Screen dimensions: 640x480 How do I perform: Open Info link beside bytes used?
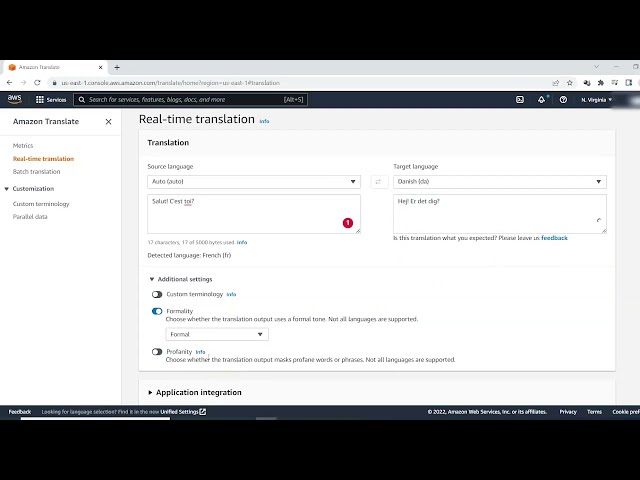pyautogui.click(x=242, y=242)
